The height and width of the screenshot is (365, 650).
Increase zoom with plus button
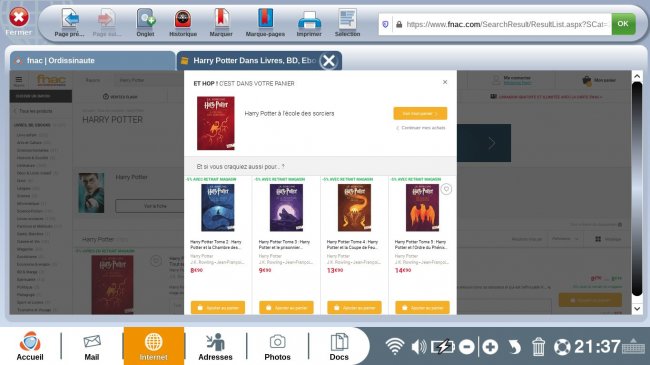[490, 347]
